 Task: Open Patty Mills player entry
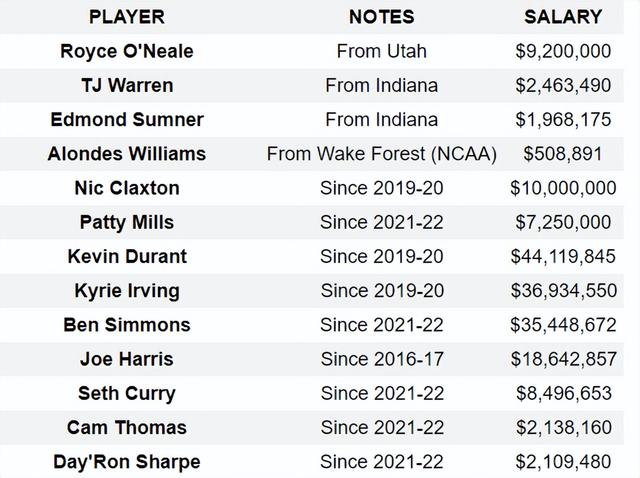click(x=127, y=222)
